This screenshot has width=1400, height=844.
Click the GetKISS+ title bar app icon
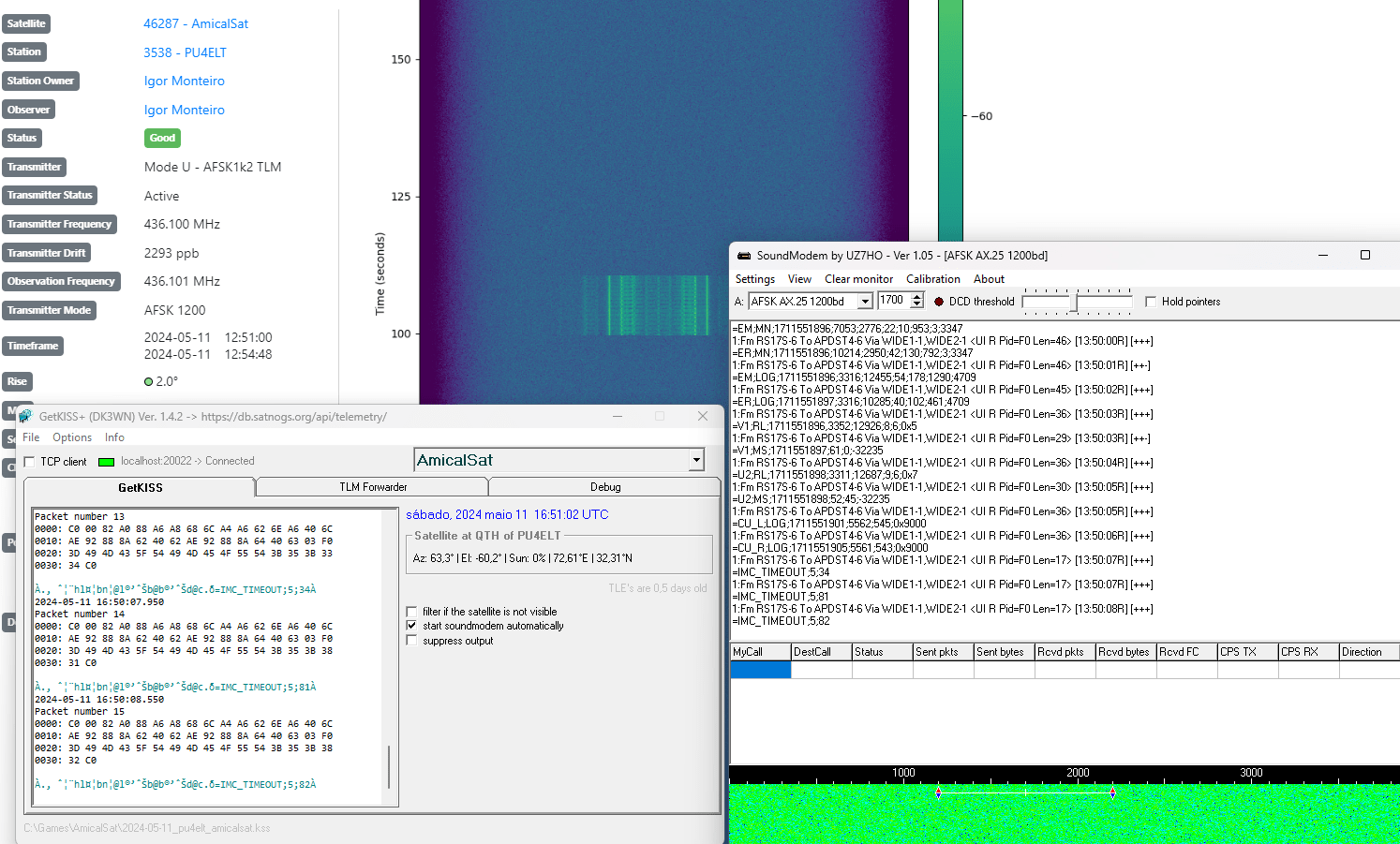pos(26,417)
